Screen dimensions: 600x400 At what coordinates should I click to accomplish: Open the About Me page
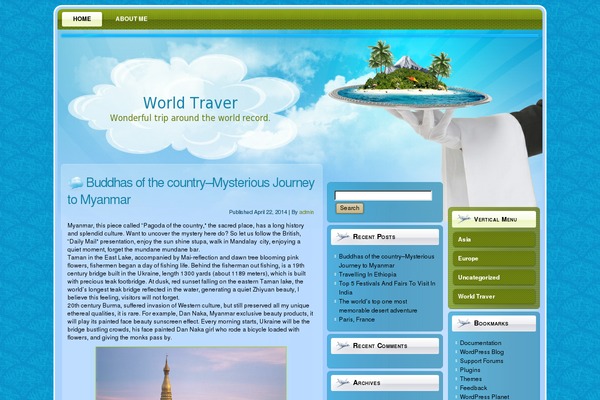[131, 19]
